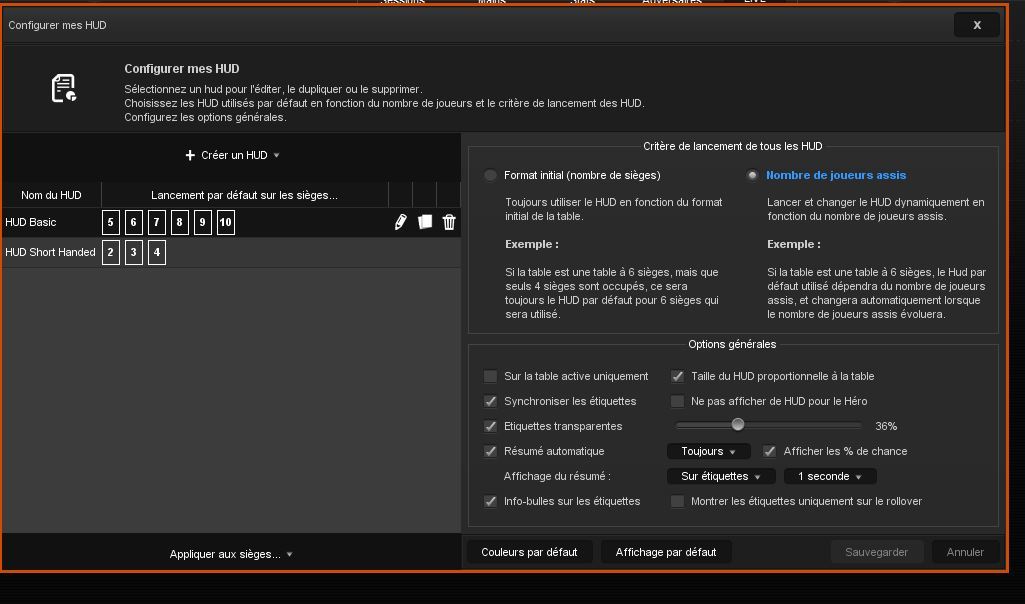Toggle seat 2 for HUD Short Handed
Image resolution: width=1025 pixels, height=604 pixels.
tap(110, 252)
